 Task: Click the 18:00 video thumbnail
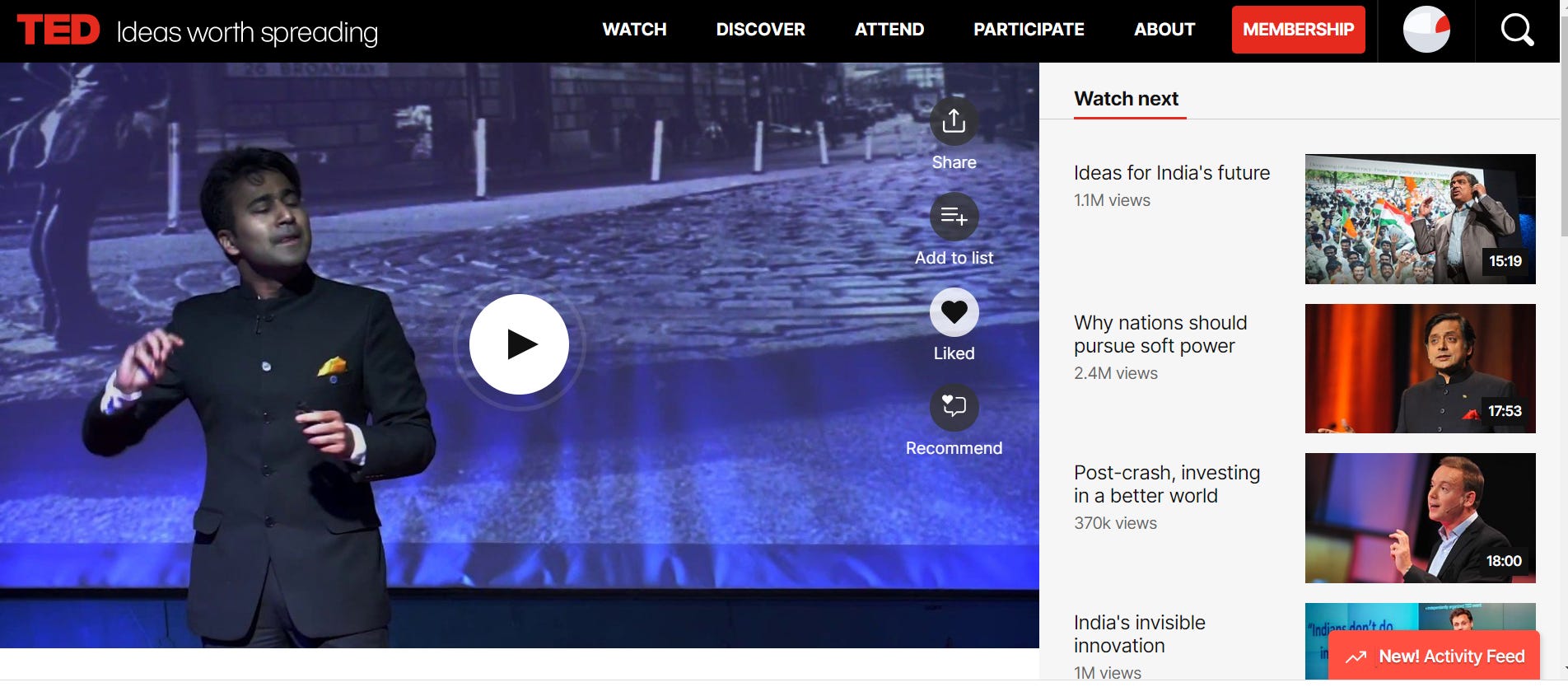(x=1420, y=518)
